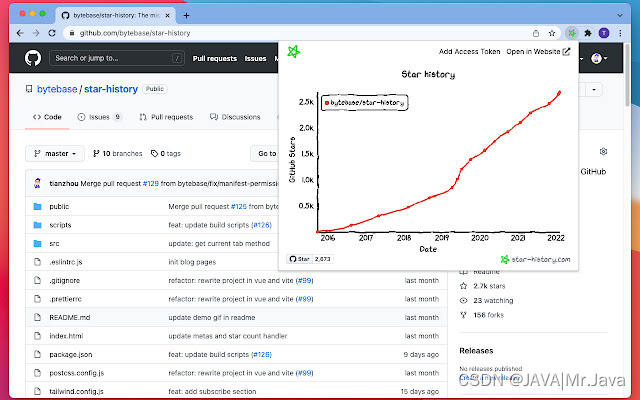Go forward in browser history

pyautogui.click(x=36, y=33)
